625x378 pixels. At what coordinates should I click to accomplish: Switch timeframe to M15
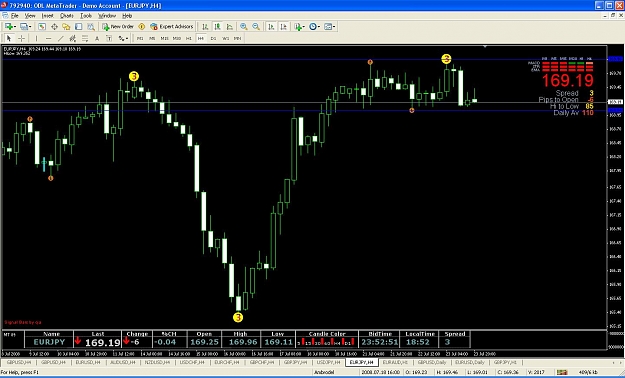click(164, 38)
